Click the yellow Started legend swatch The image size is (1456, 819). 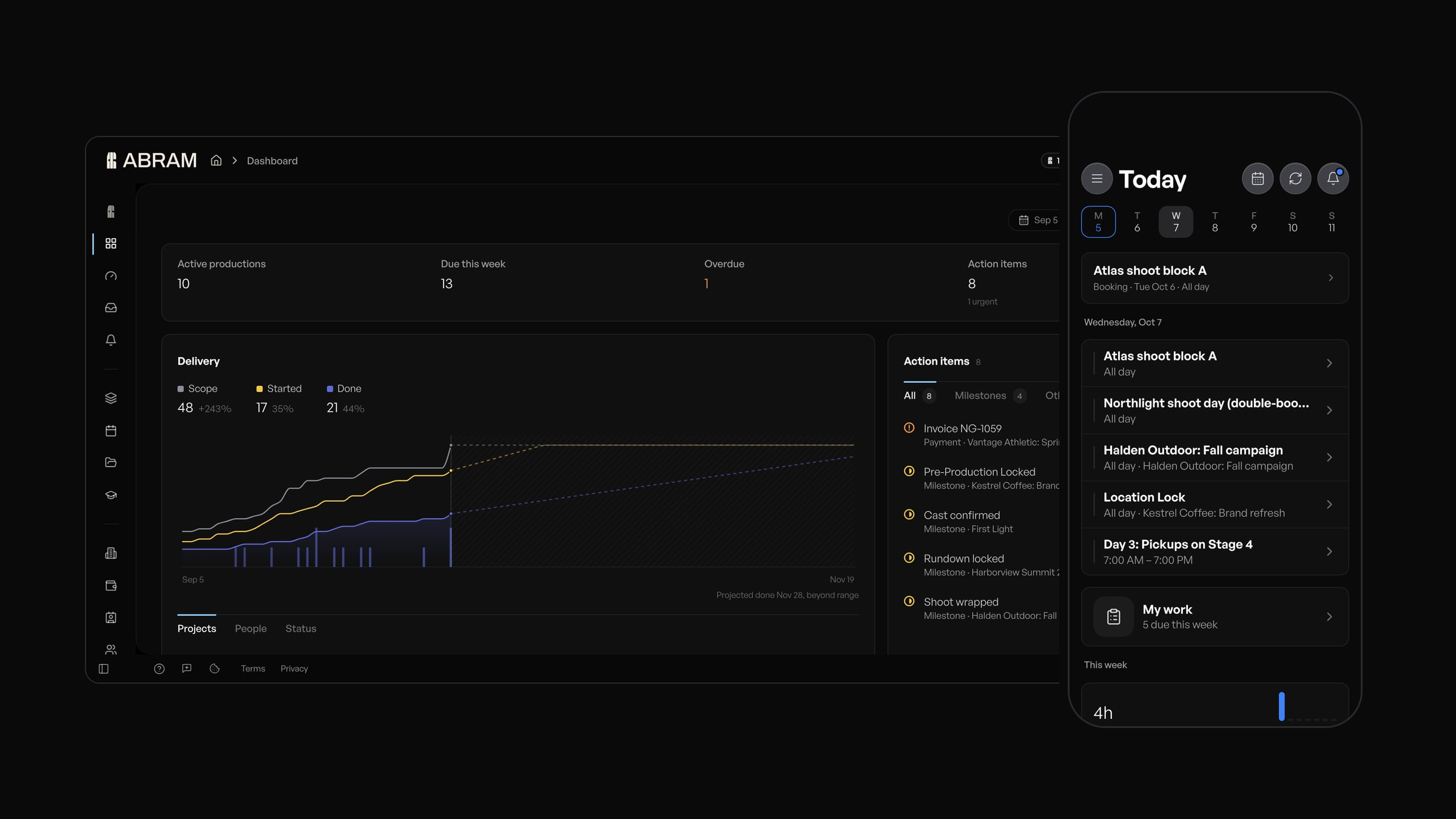pyautogui.click(x=259, y=389)
